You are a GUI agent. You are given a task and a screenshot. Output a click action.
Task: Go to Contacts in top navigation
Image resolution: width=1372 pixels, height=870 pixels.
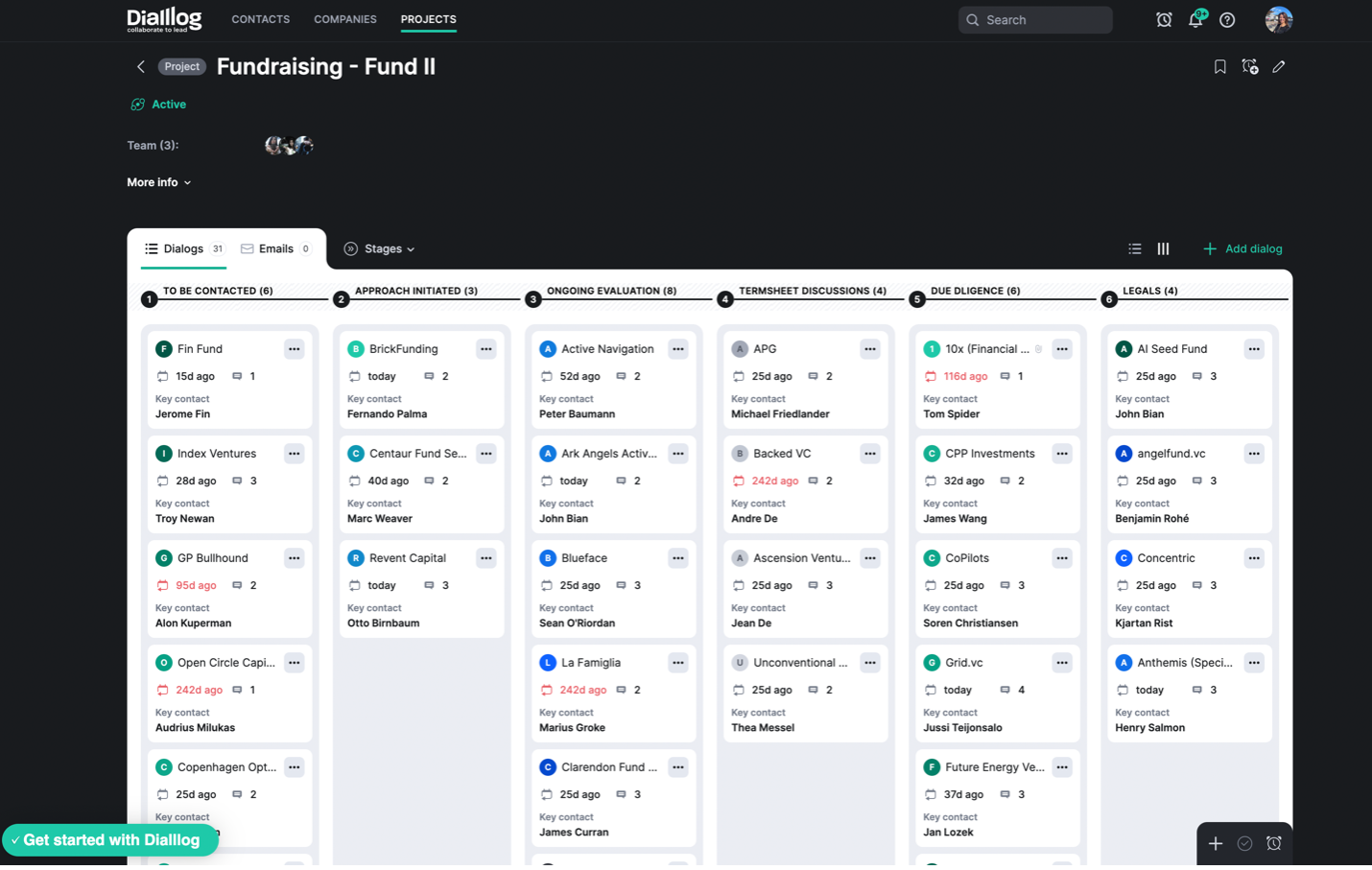[x=260, y=19]
